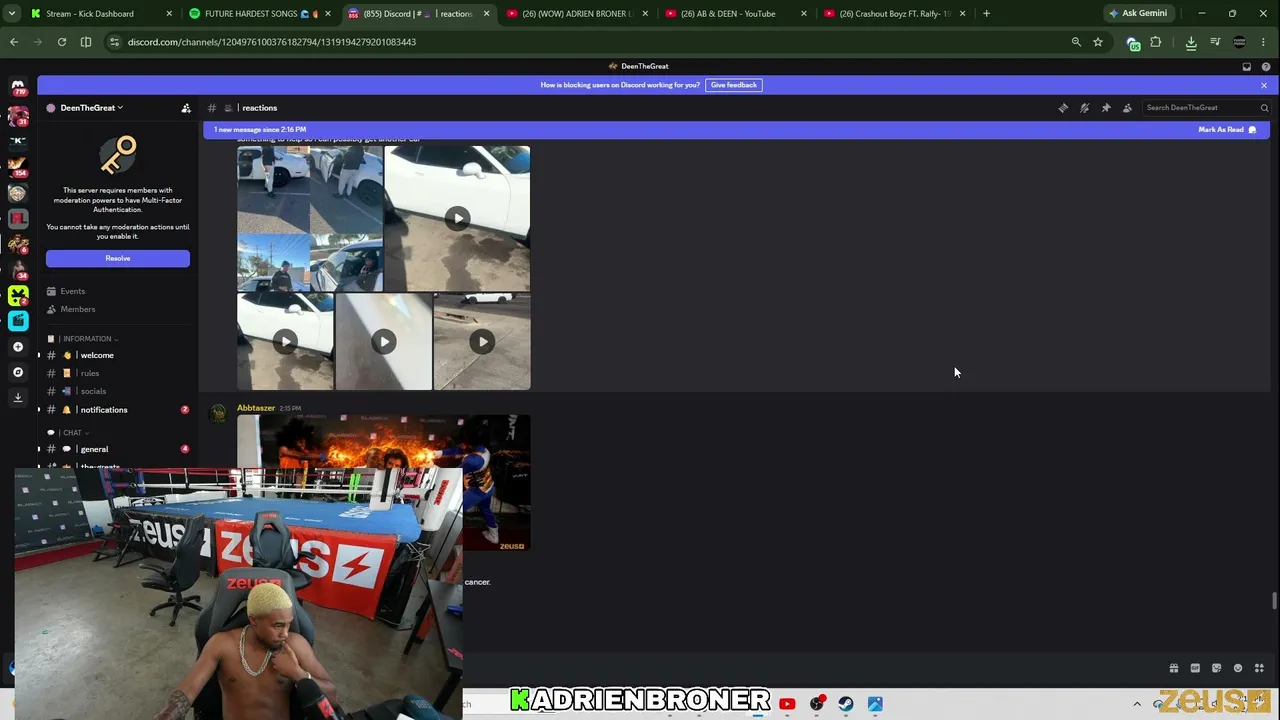
Task: Play the large white car video thumbnail
Action: click(x=457, y=218)
